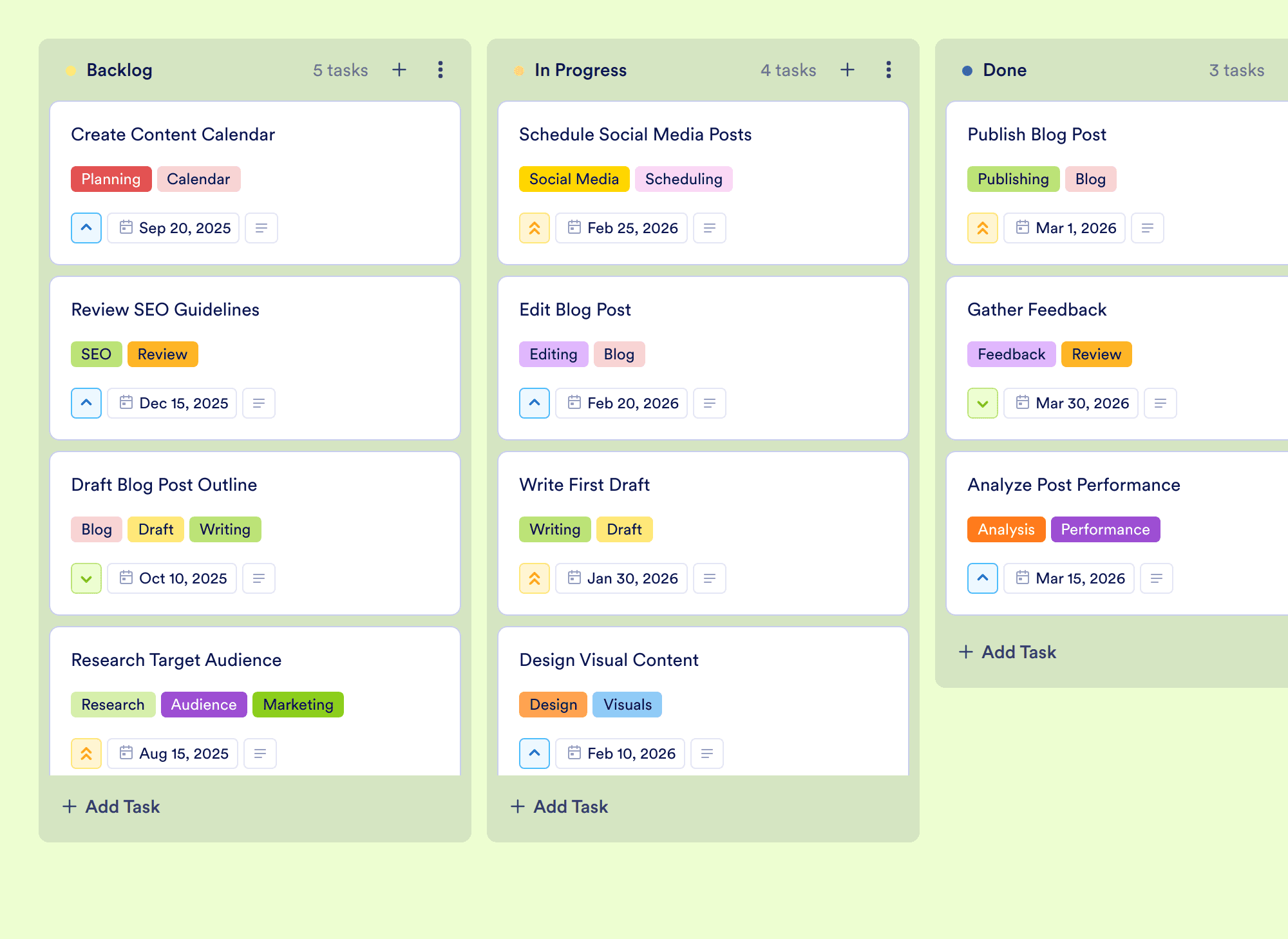Open description icon on Create Content Calendar card
Image resolution: width=1288 pixels, height=939 pixels.
click(261, 228)
